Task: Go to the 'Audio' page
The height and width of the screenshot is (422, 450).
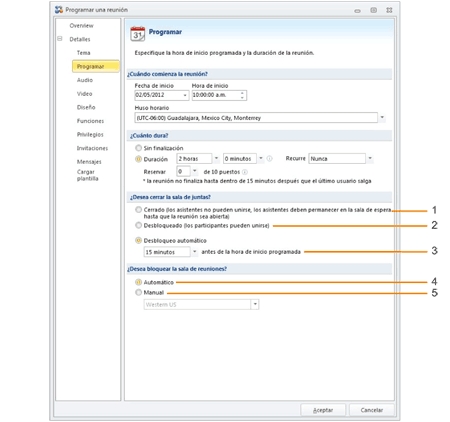Action: 85,80
